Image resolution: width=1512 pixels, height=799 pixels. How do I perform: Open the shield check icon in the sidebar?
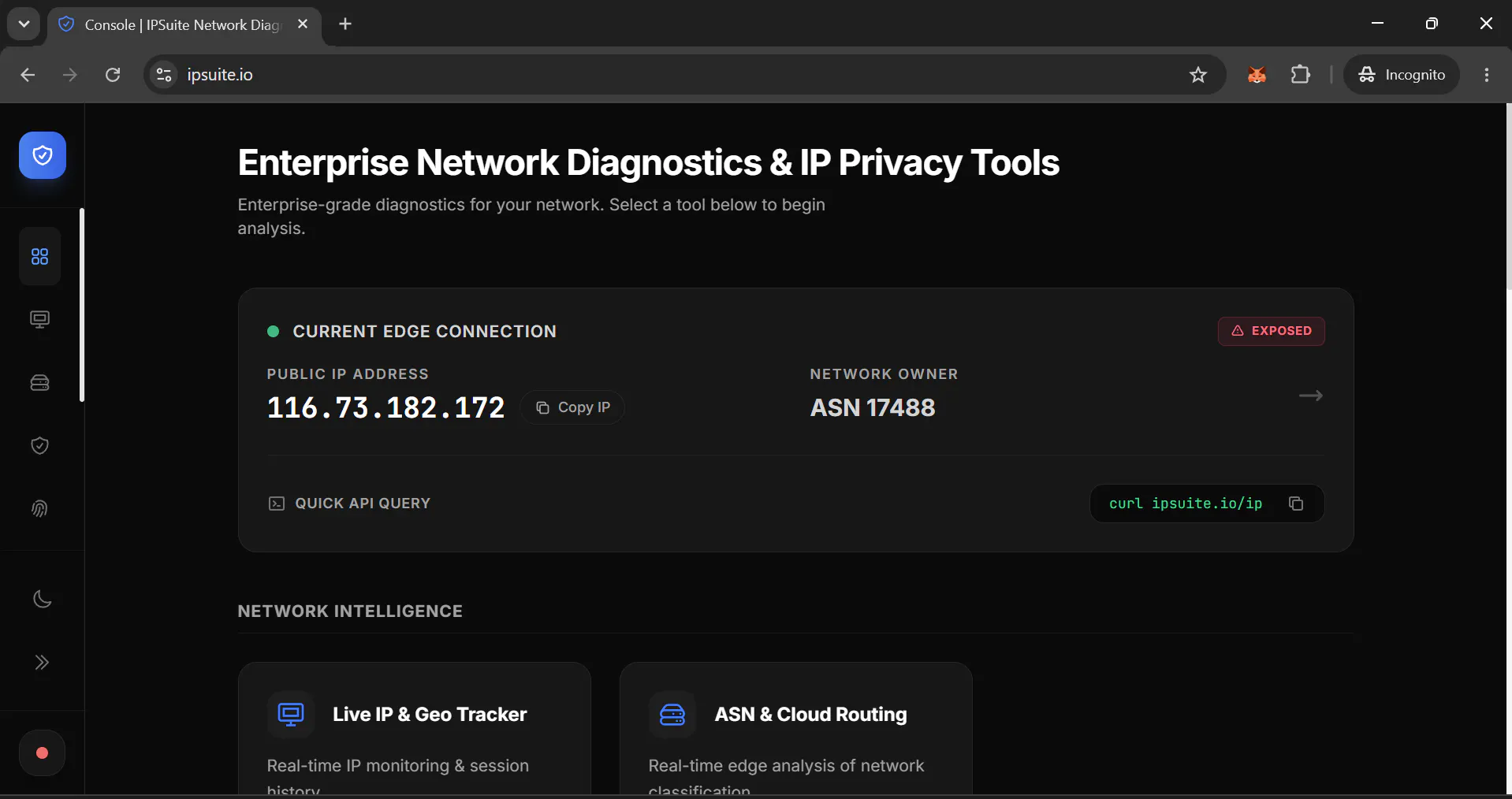tap(40, 446)
